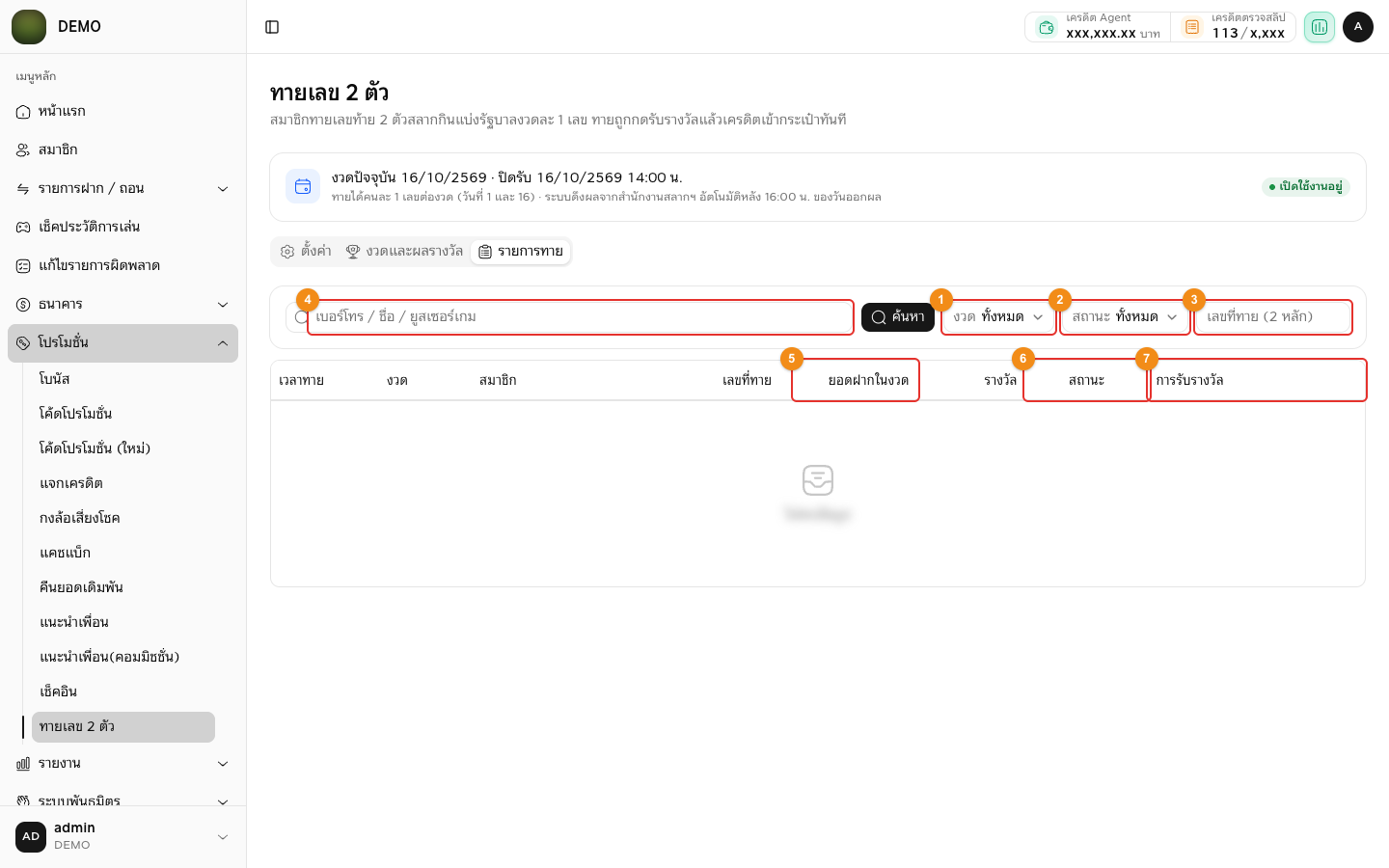Open คืนยอดเดิมพัน submenu item
1389x868 pixels.
tap(123, 587)
